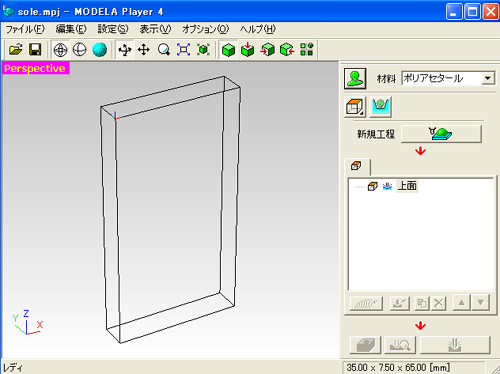
Task: Click the 新規工程 new process button
Action: tap(441, 134)
